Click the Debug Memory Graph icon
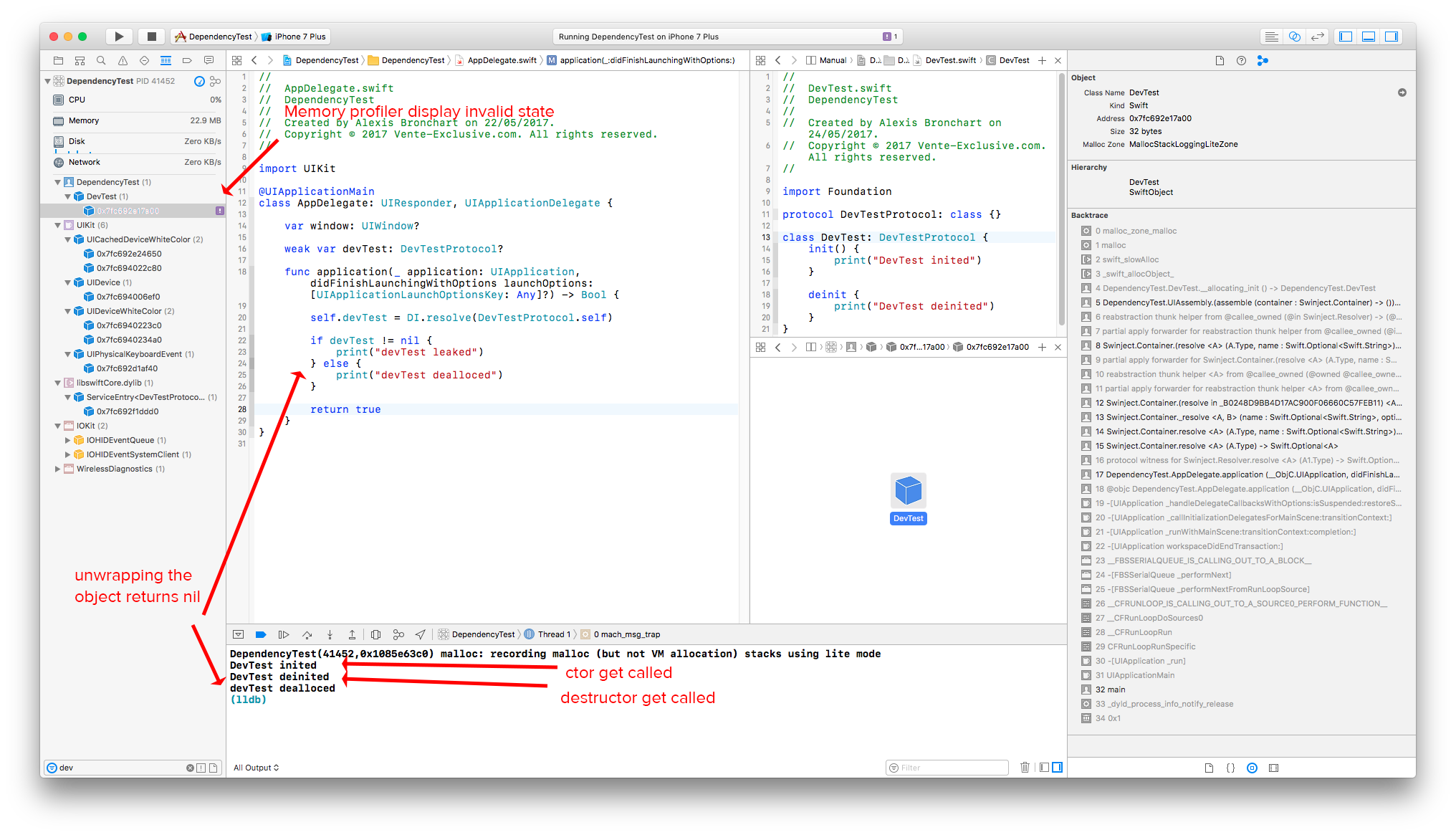Viewport: 1456px width, 835px height. pos(398,634)
